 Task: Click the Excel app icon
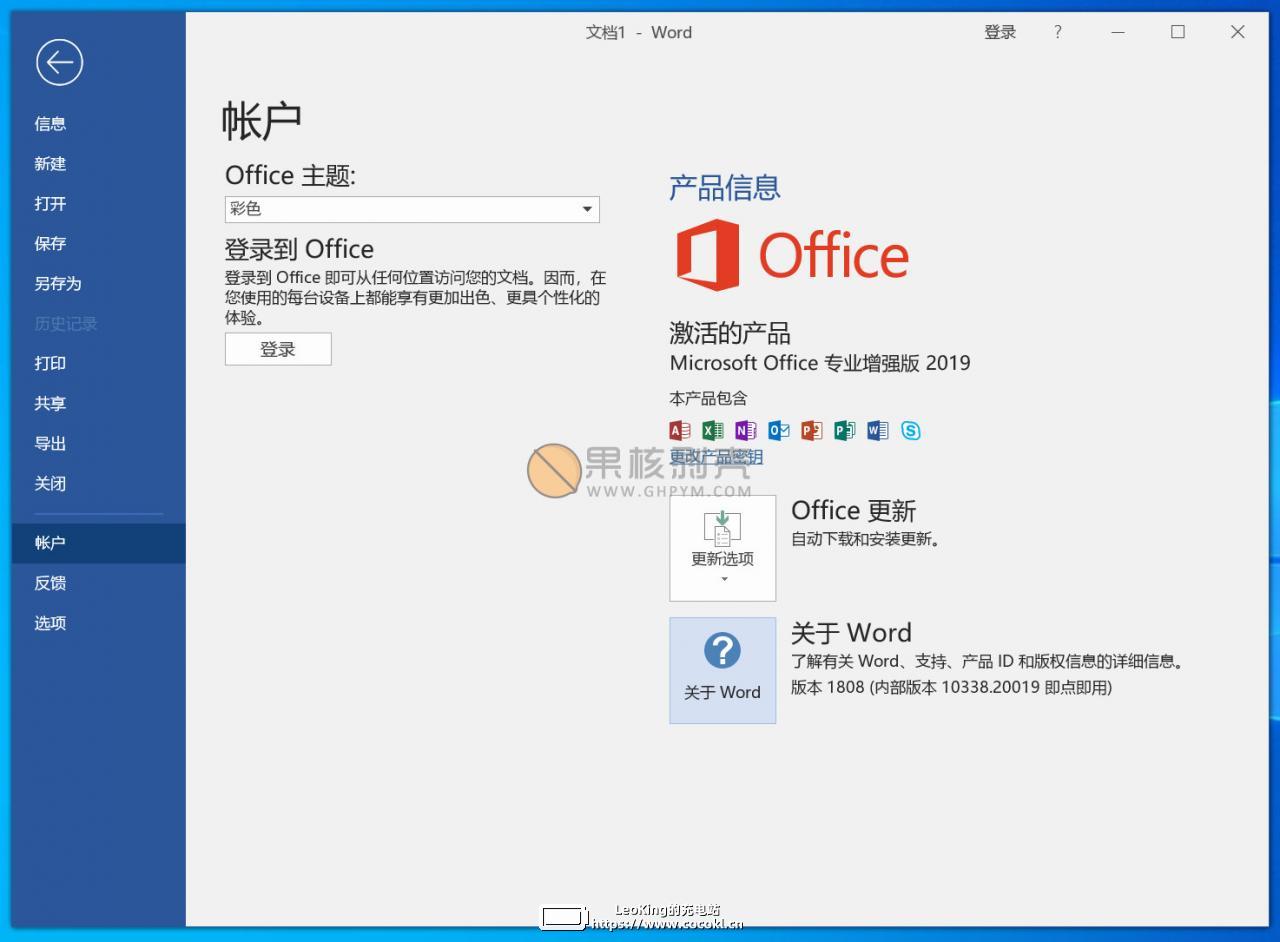[x=713, y=430]
